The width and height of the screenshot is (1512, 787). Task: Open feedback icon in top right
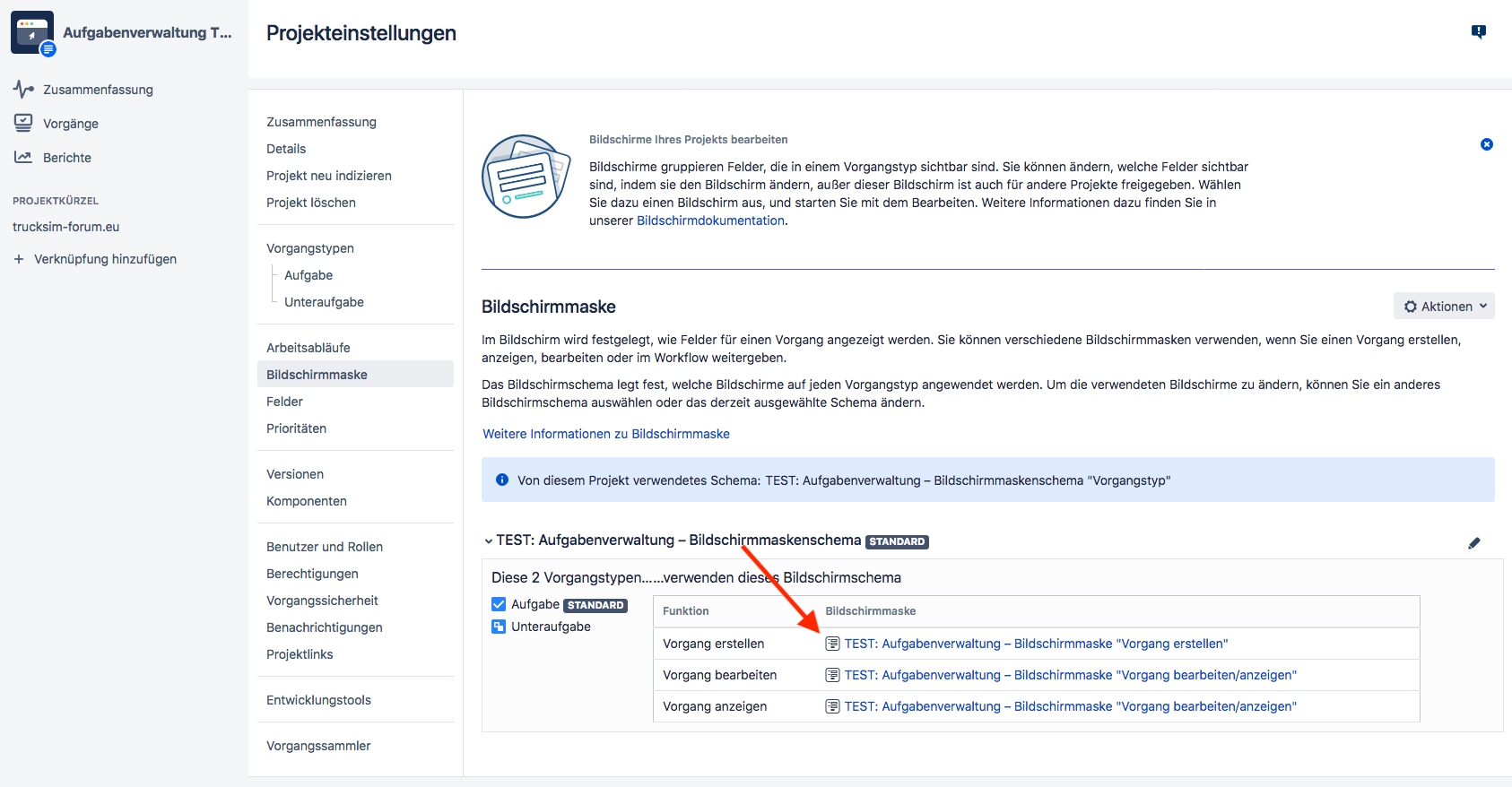point(1479,32)
